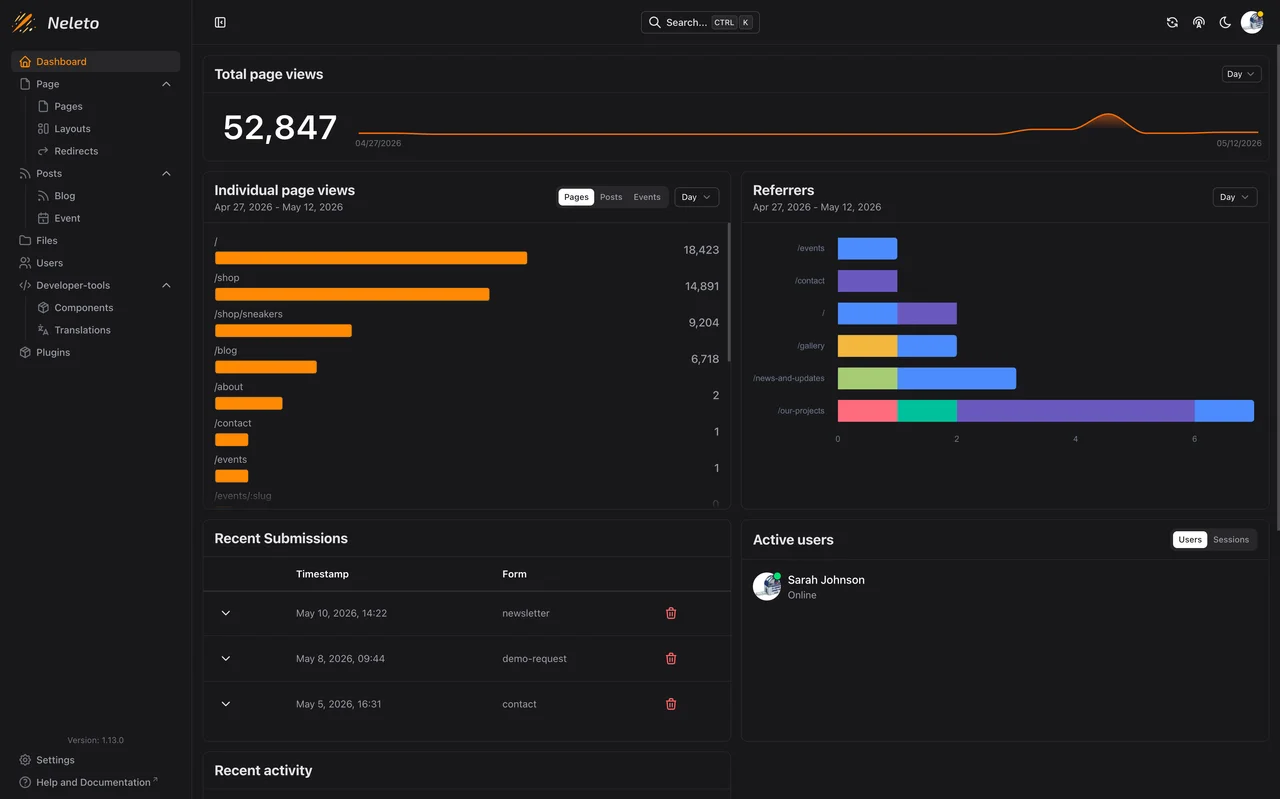Screen dimensions: 1280x799
Task: Expand the contact submission row
Action: (x=226, y=704)
